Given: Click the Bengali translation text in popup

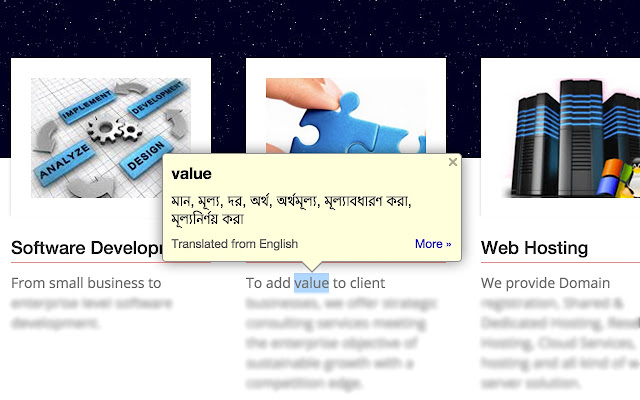Looking at the screenshot, I should [291, 210].
